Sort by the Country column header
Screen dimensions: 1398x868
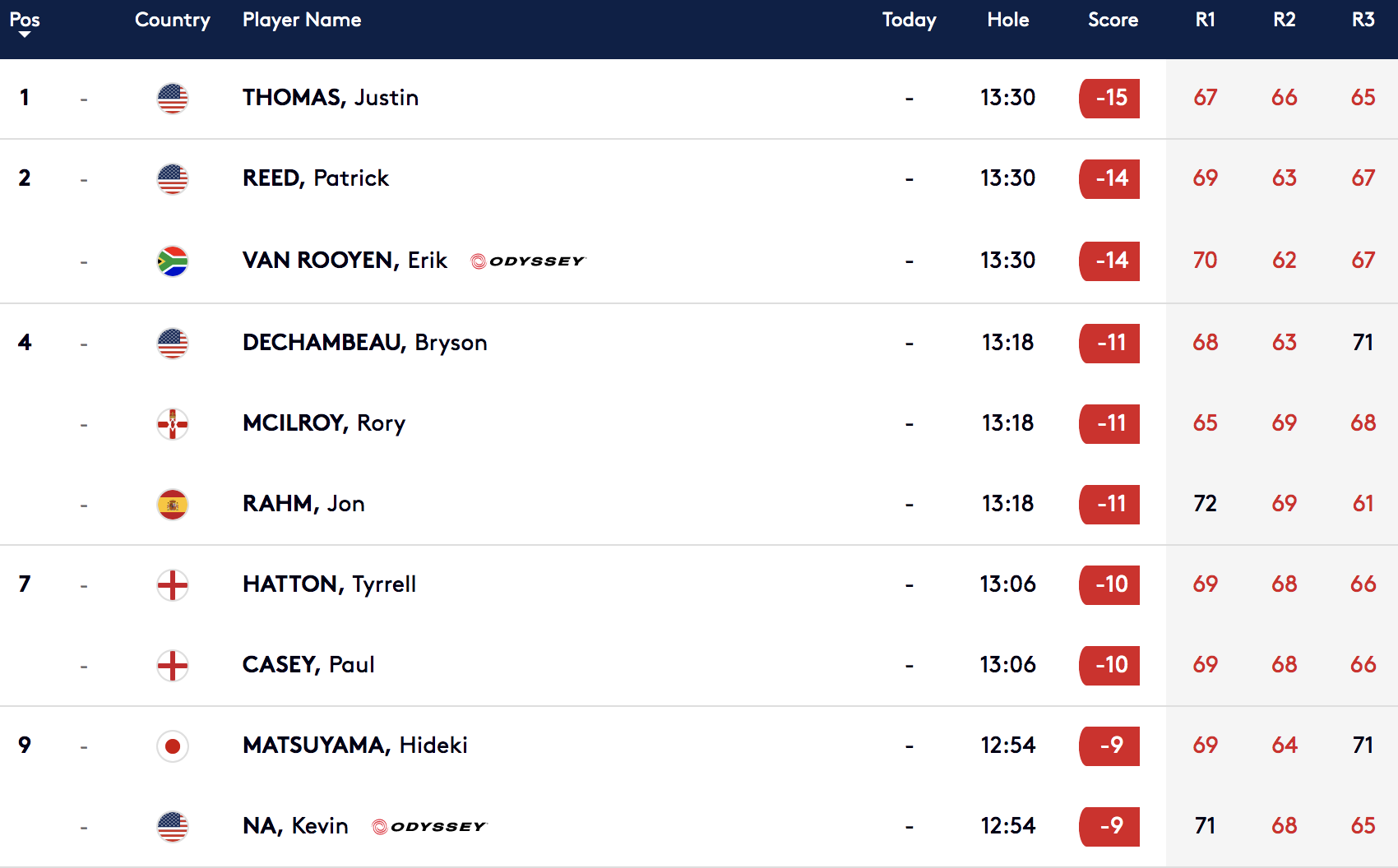pos(173,20)
